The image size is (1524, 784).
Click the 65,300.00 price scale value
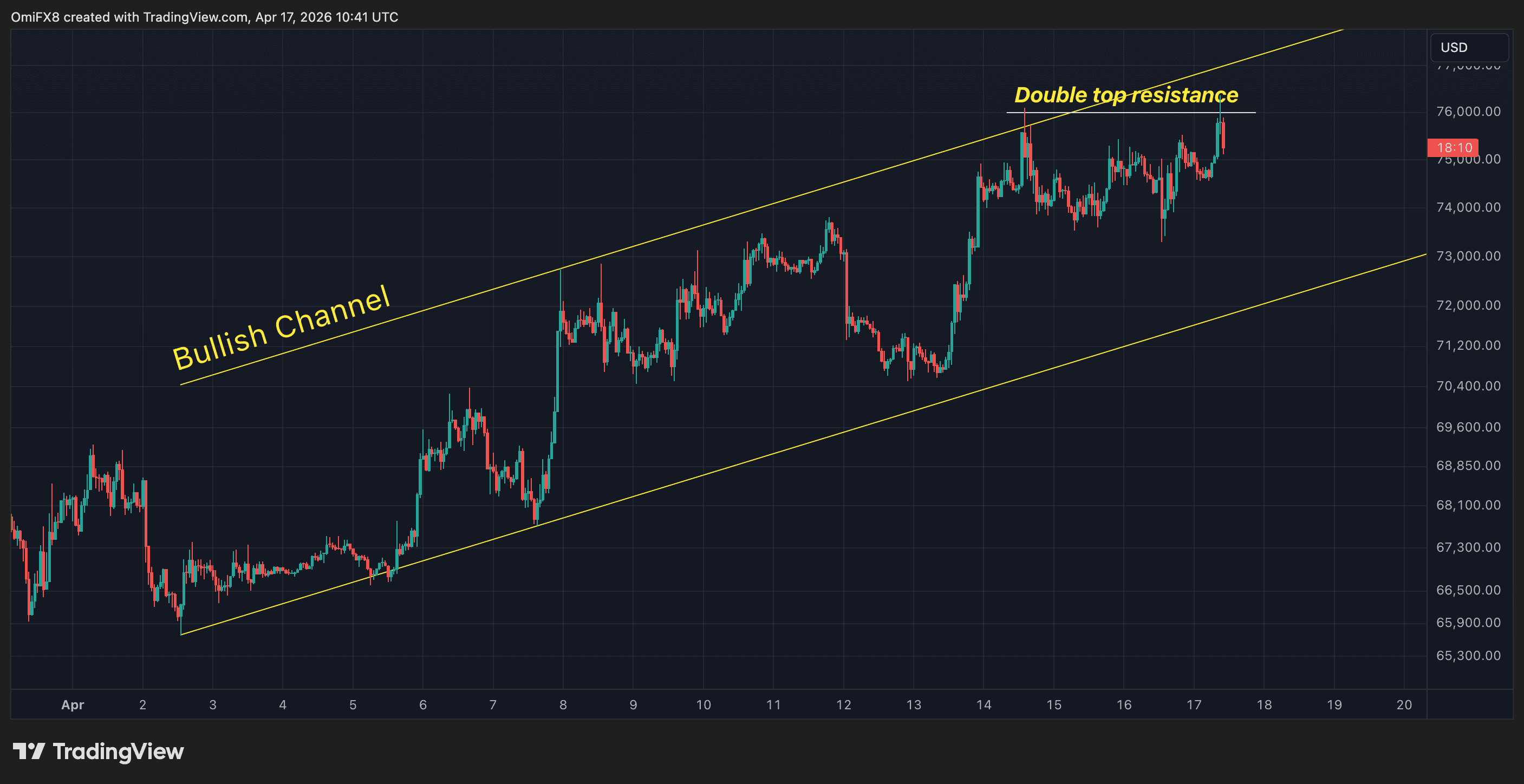[x=1468, y=656]
